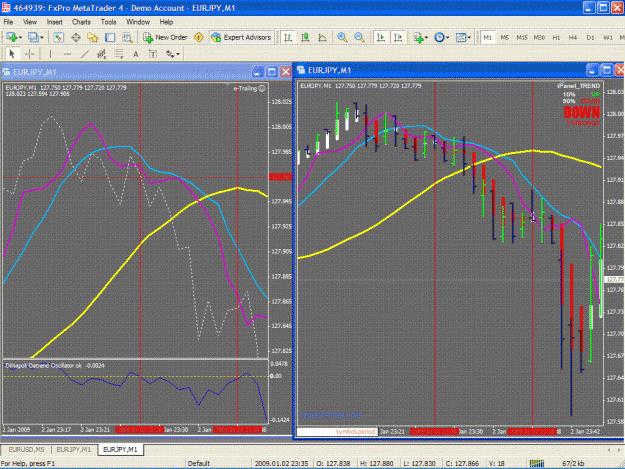
Task: Open the Insert menu
Action: [55, 22]
